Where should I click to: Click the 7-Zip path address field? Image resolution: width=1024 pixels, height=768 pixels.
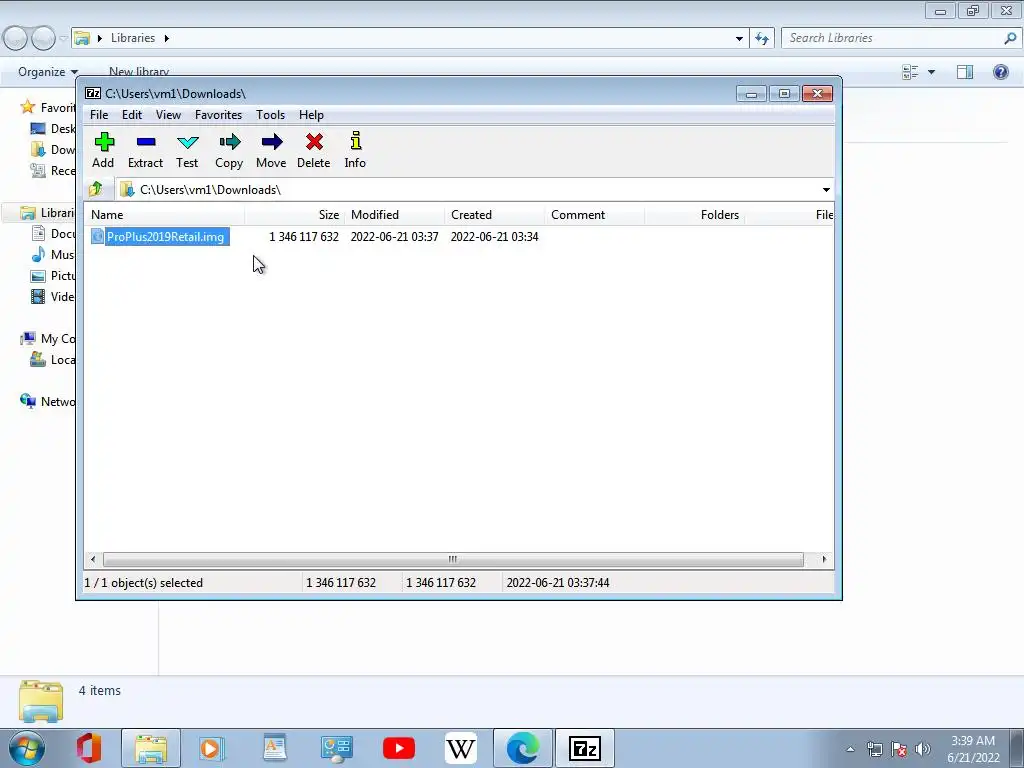pyautogui.click(x=468, y=189)
